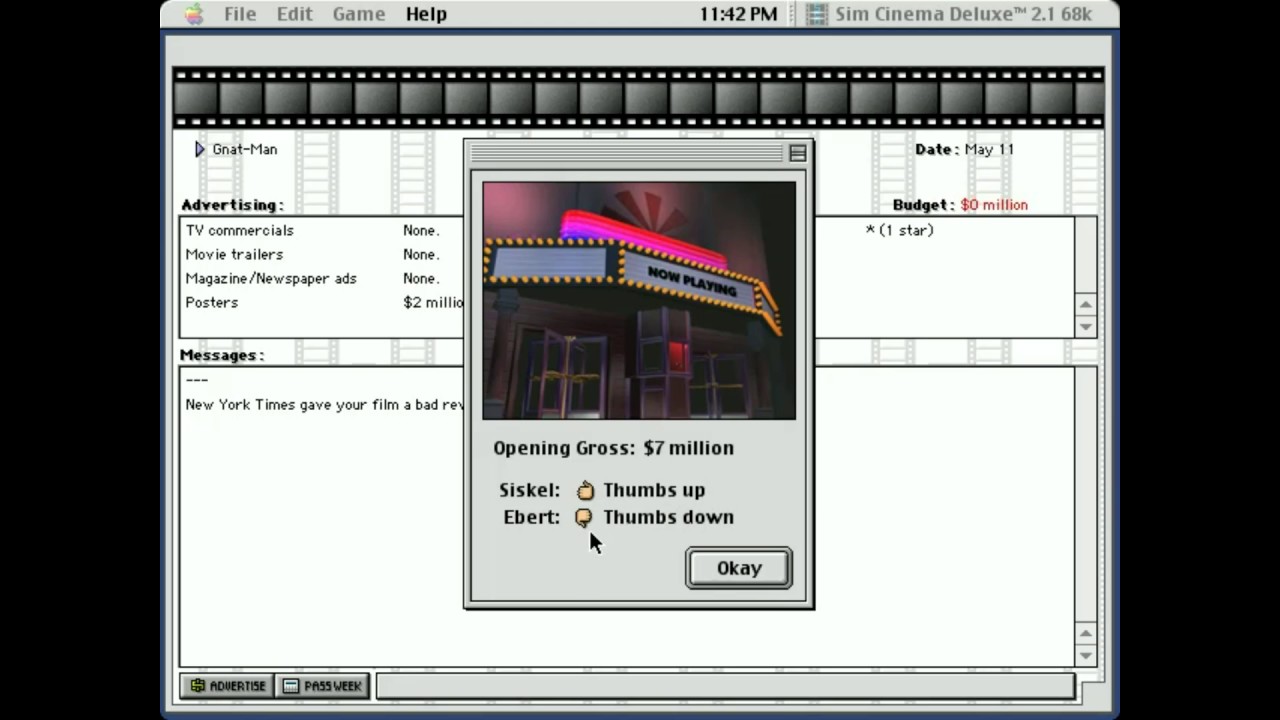
Task: Select the Posters advertising row
Action: [323, 302]
